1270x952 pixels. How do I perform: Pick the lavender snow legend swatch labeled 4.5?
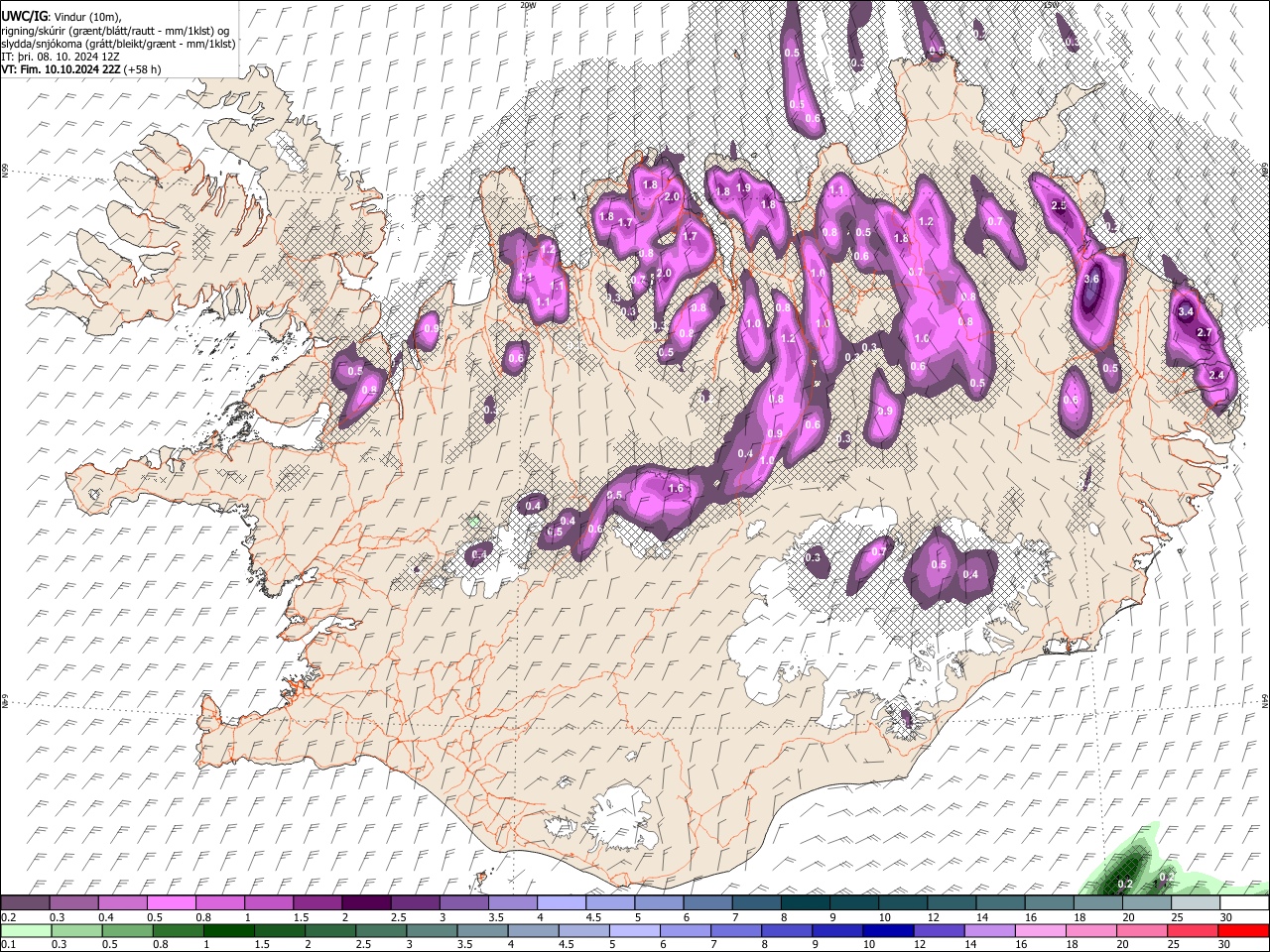[609, 903]
